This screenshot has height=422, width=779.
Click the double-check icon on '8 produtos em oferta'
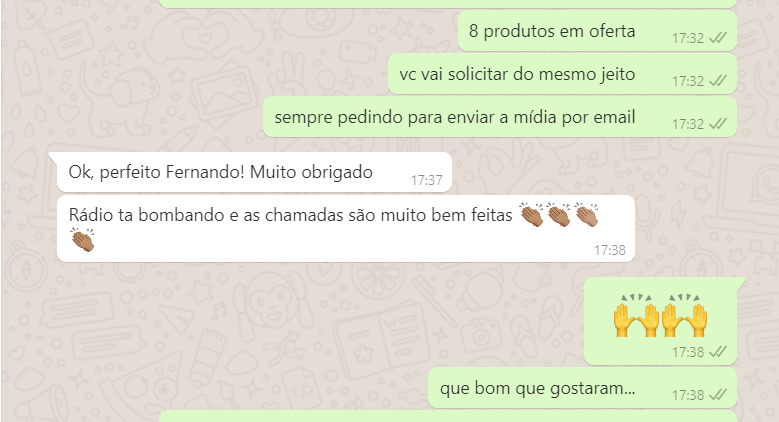[718, 38]
